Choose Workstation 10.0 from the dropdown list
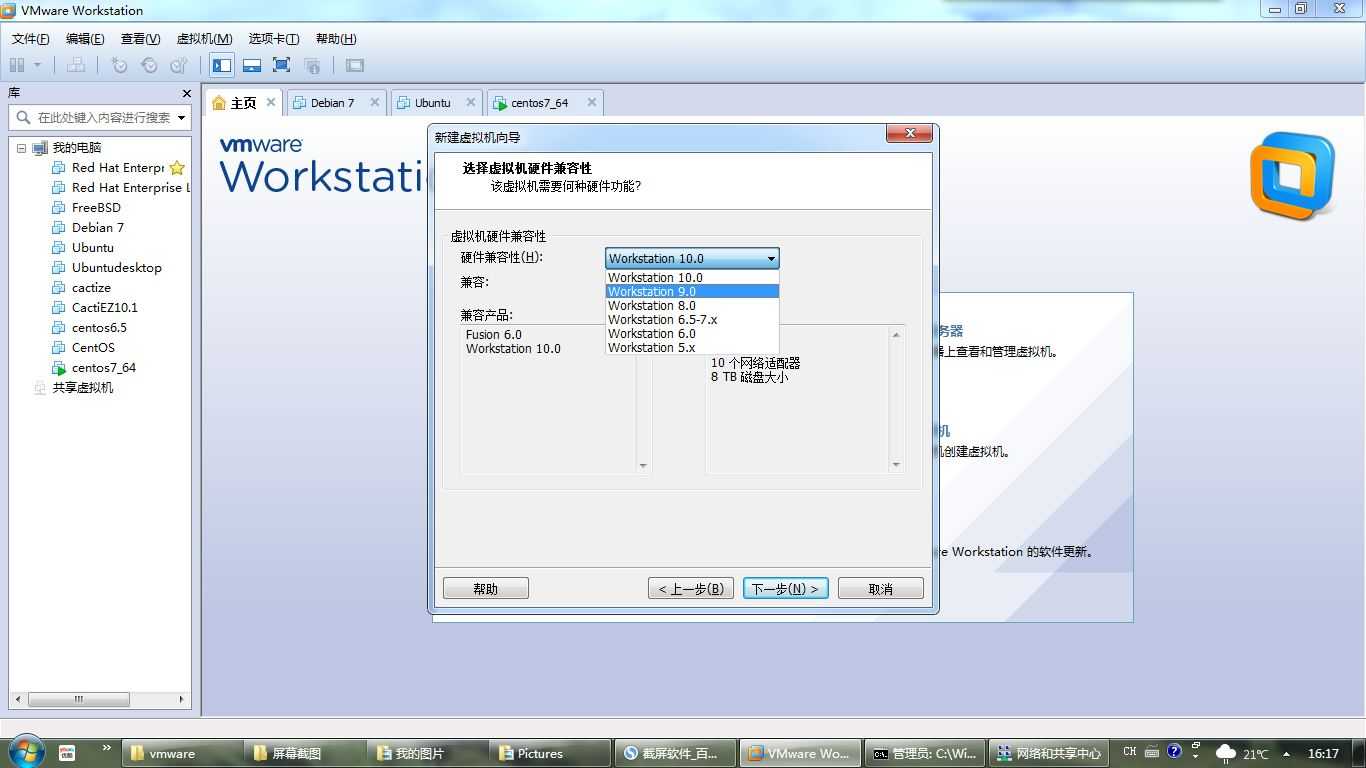1366x768 pixels. pos(692,278)
